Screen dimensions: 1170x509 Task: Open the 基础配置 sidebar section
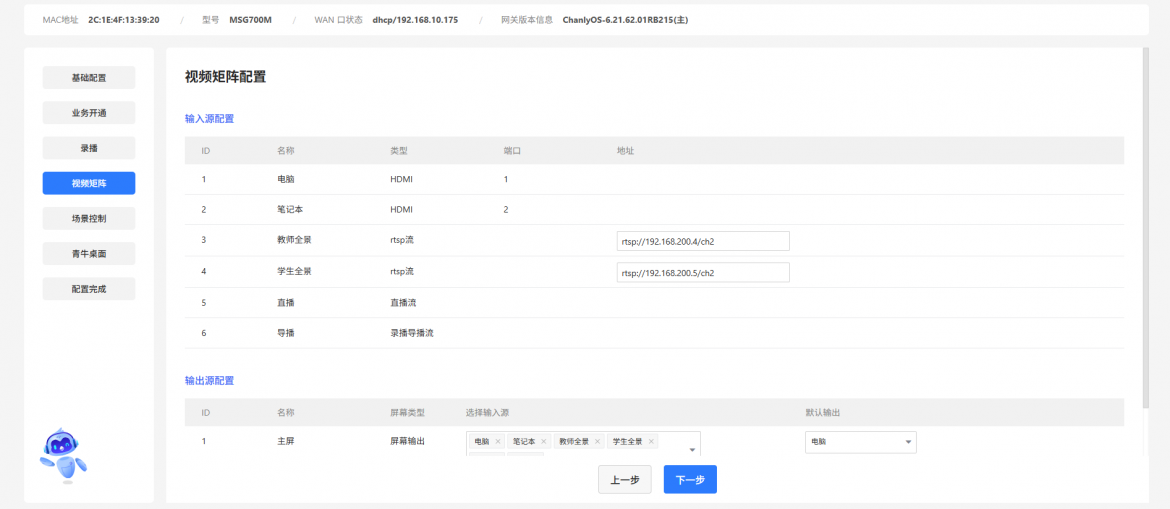click(x=89, y=78)
